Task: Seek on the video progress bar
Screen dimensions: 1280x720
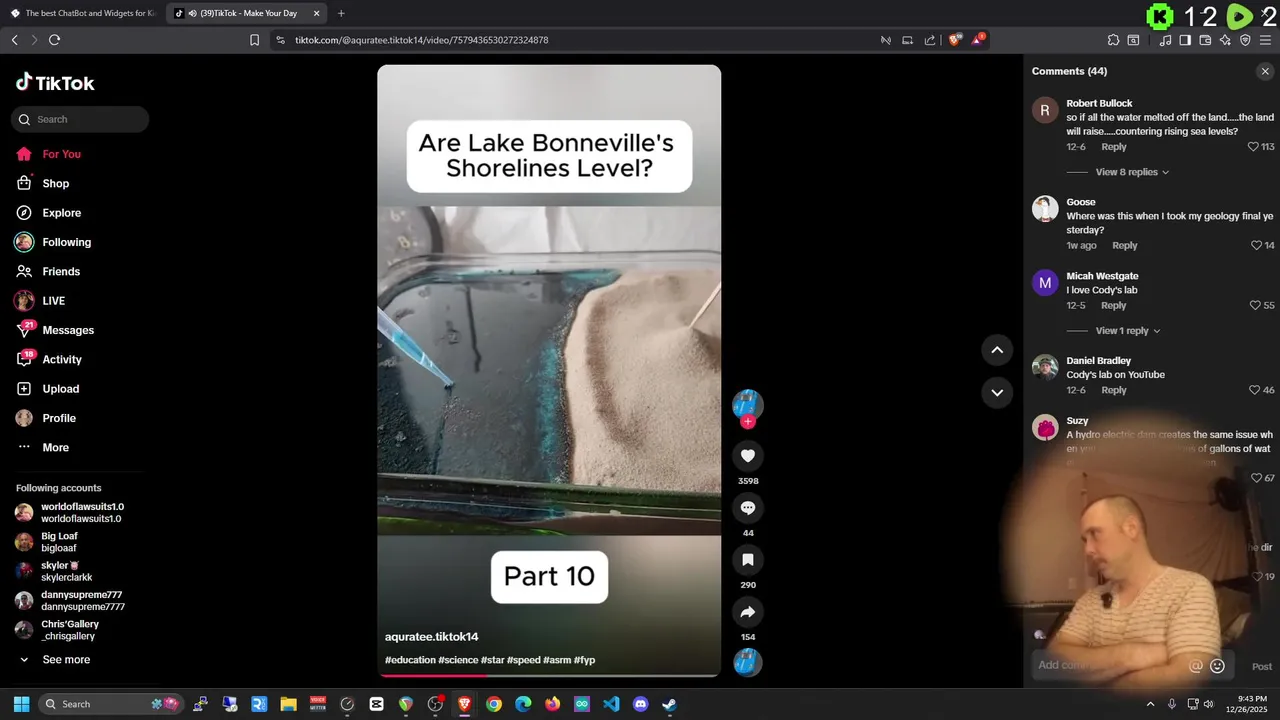Action: [x=549, y=675]
